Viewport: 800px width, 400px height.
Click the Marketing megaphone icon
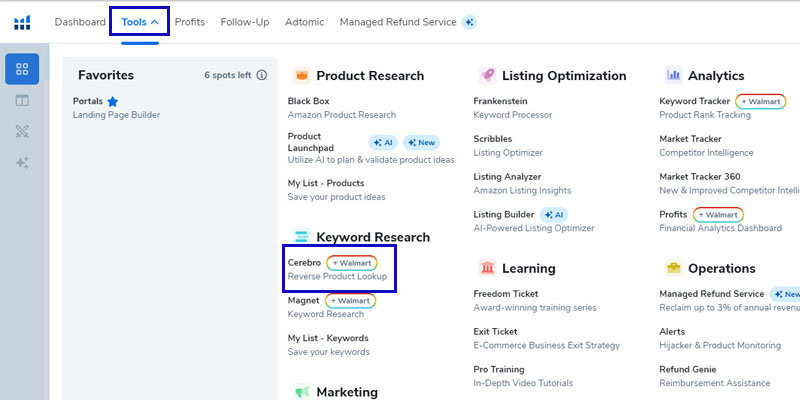(x=302, y=392)
